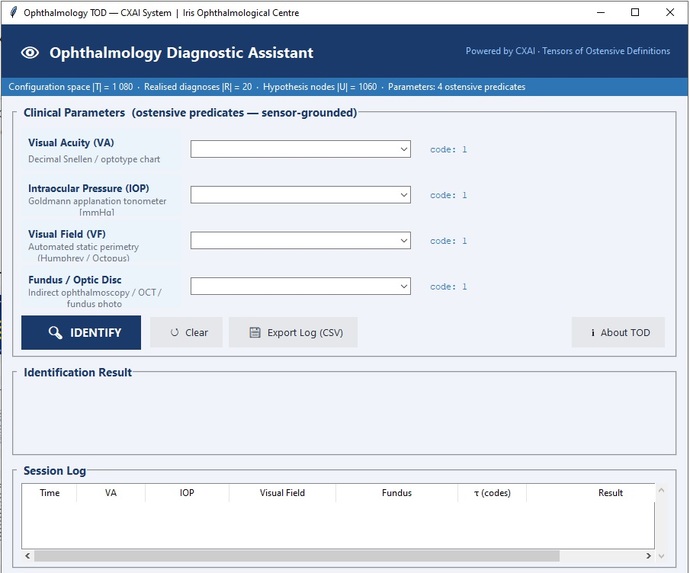Screen dimensions: 690x573
Task: Click the 'Powered by CXAI' header text
Action: (500, 51)
